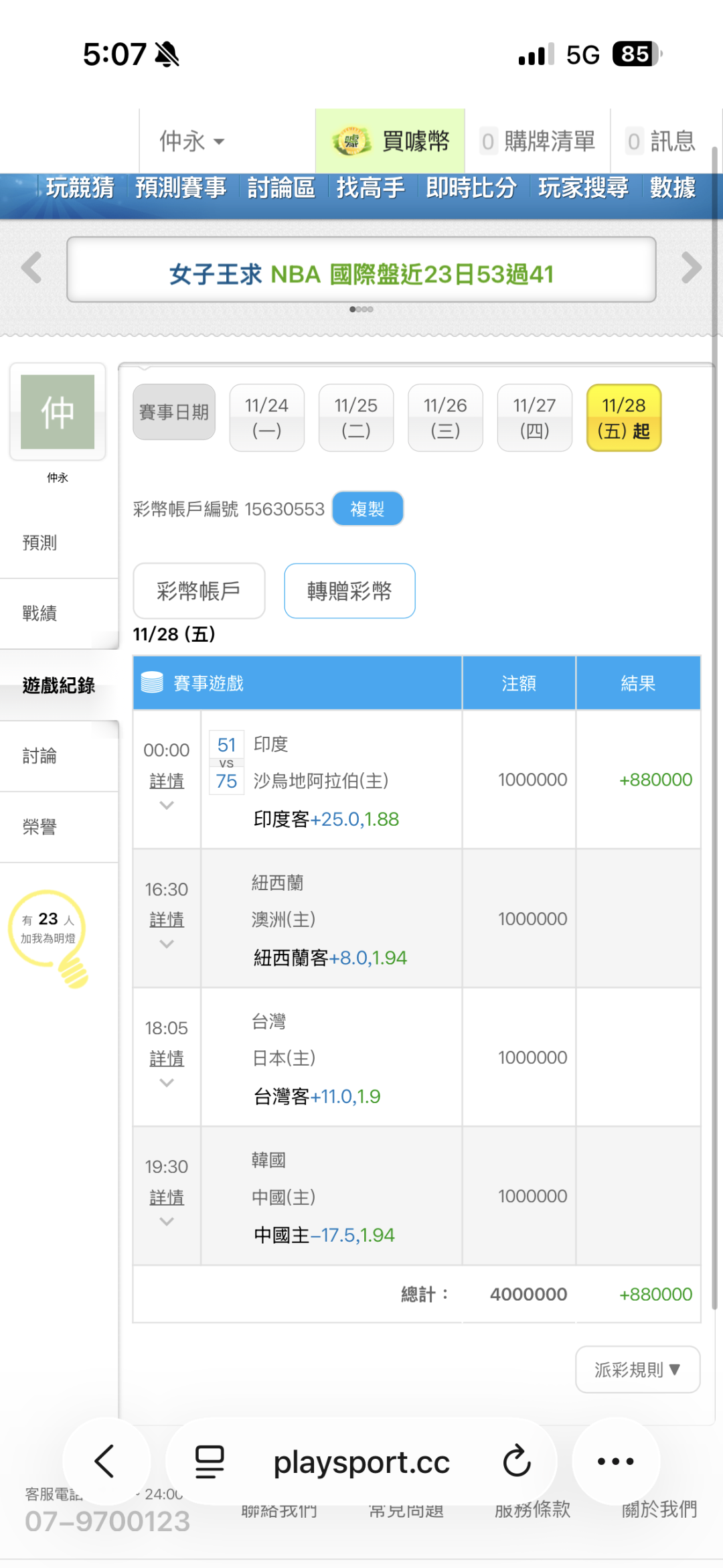723x1568 pixels.
Task: Go to previous banner with left arrow
Action: 31,268
